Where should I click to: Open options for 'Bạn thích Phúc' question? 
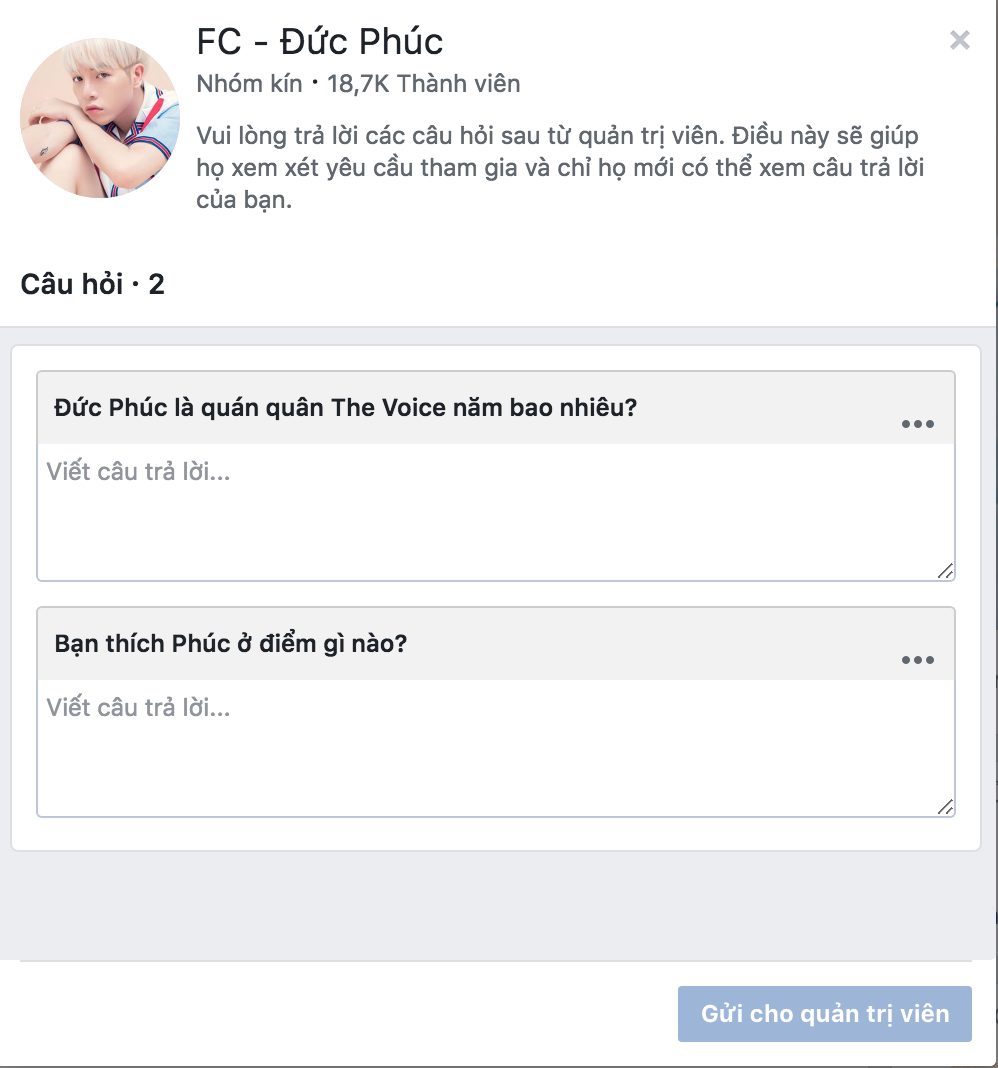tap(917, 659)
